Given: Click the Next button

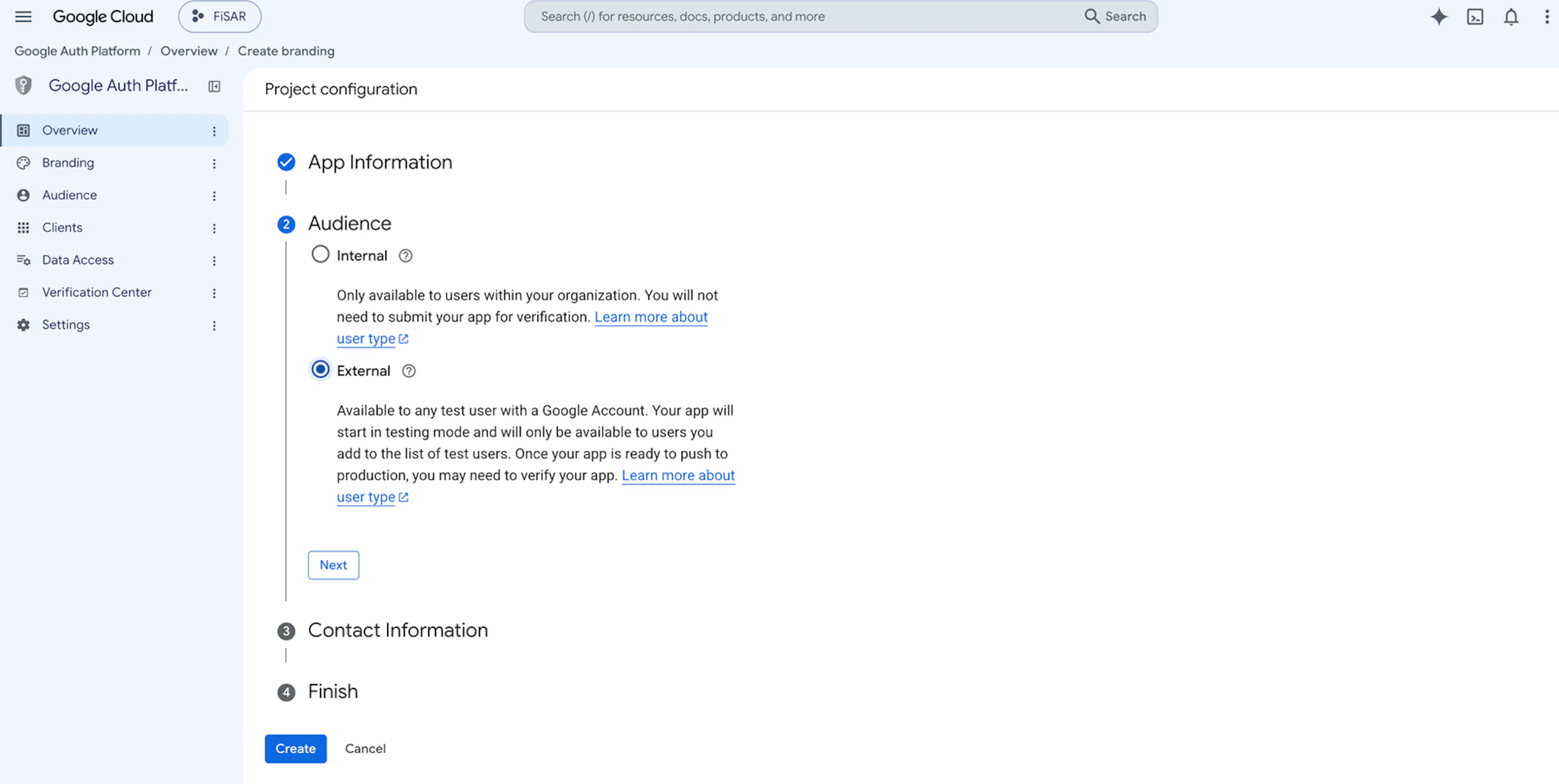Looking at the screenshot, I should (333, 565).
